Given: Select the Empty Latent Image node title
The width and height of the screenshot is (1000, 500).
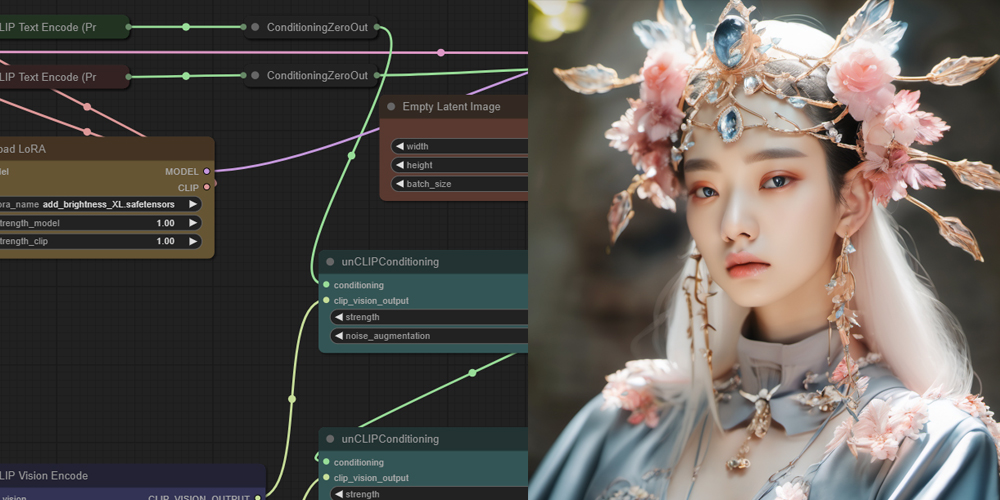Looking at the screenshot, I should 454,107.
